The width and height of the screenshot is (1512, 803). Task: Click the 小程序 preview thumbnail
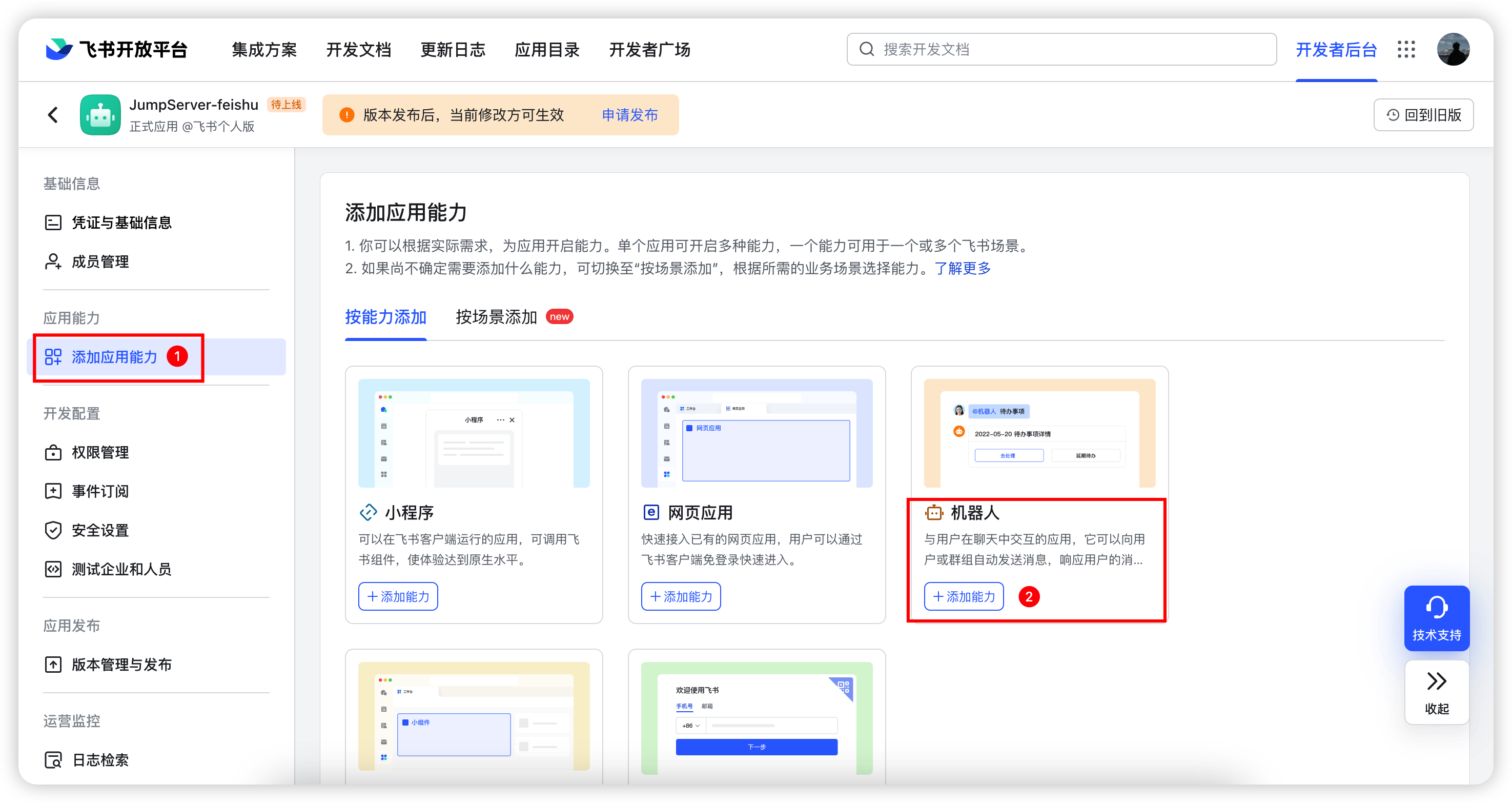pyautogui.click(x=474, y=433)
